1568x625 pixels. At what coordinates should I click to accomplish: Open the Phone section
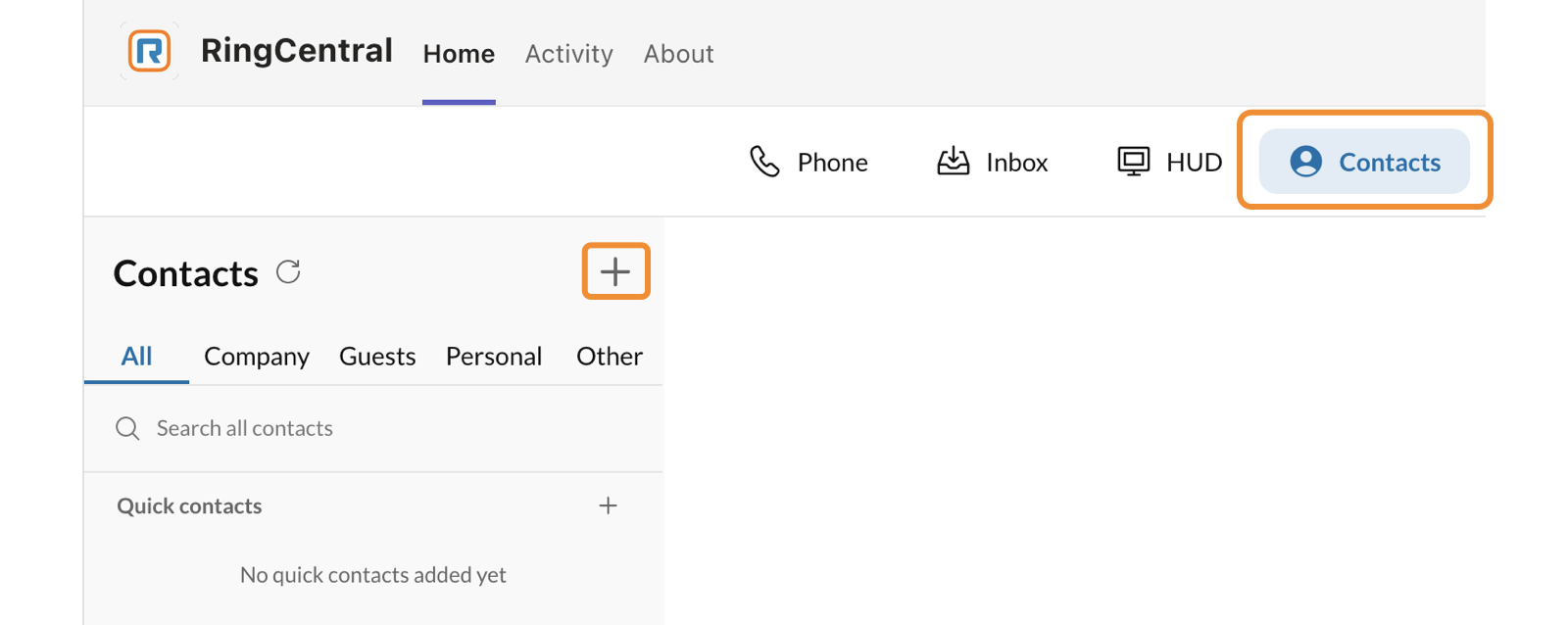tap(808, 162)
